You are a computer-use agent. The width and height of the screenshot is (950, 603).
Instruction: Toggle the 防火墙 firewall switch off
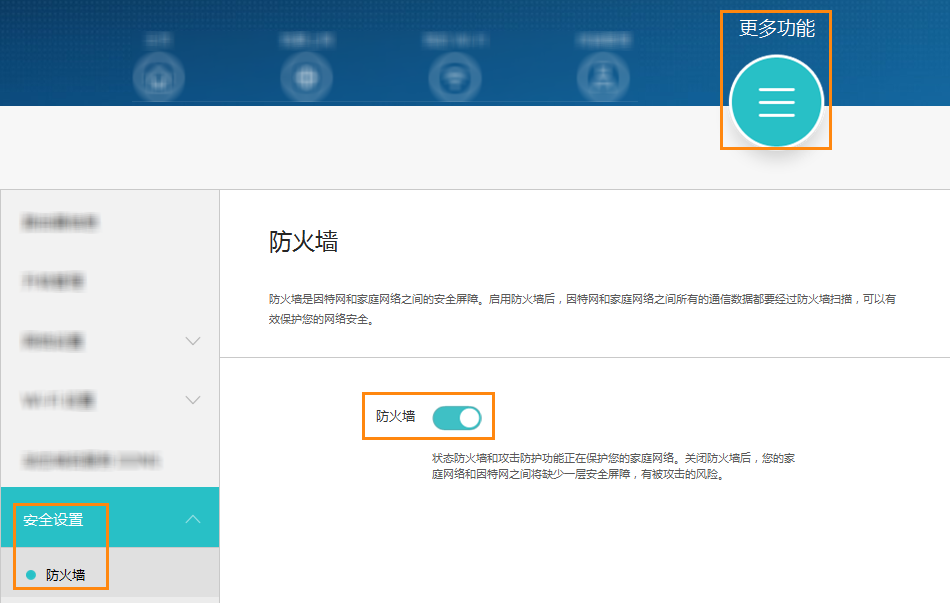click(457, 417)
